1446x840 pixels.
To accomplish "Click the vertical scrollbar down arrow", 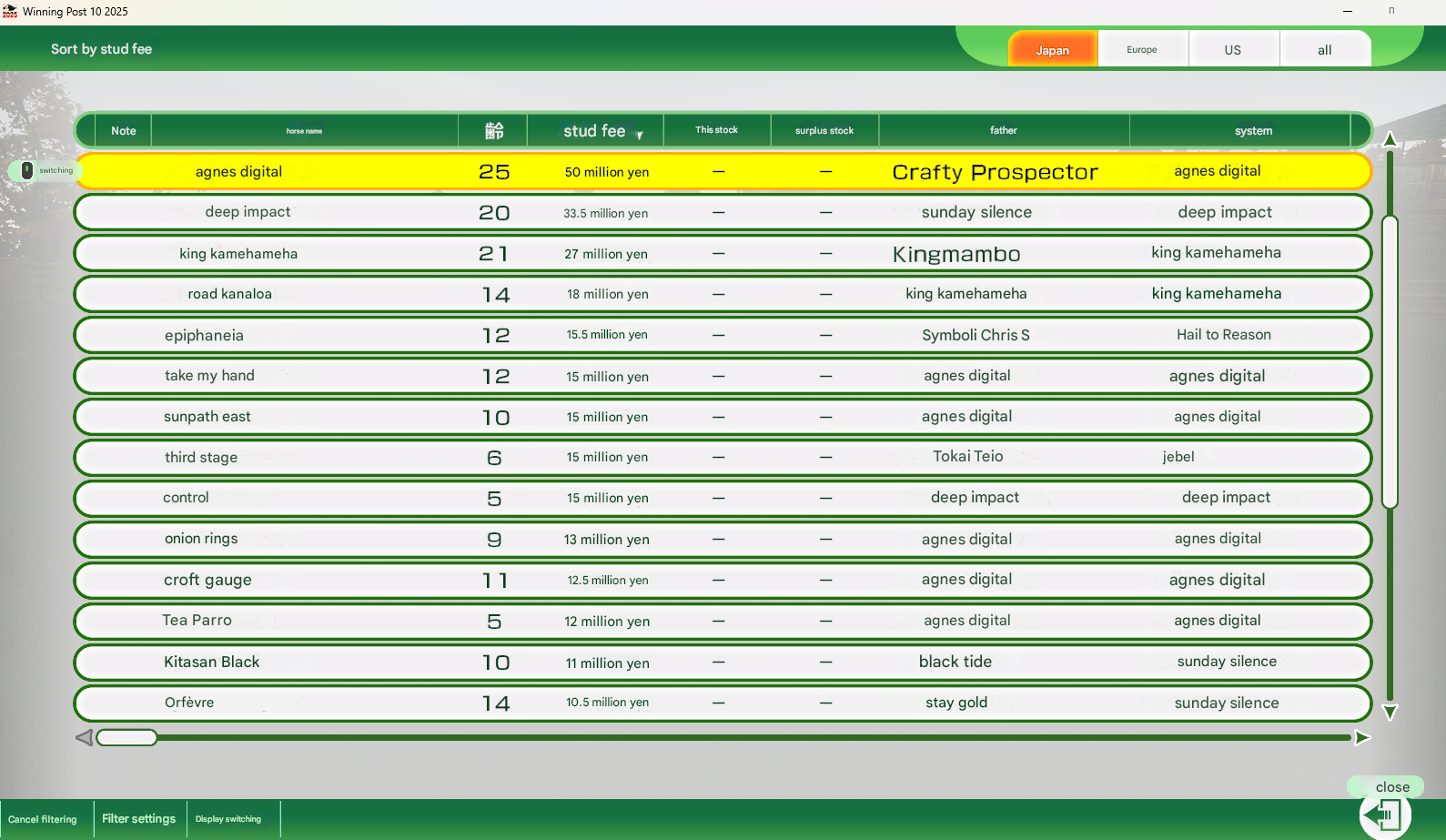I will click(1390, 712).
